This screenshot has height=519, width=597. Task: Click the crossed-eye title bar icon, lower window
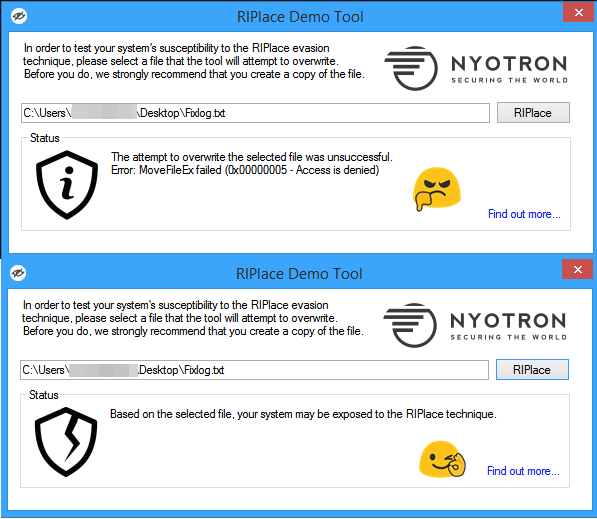click(18, 273)
